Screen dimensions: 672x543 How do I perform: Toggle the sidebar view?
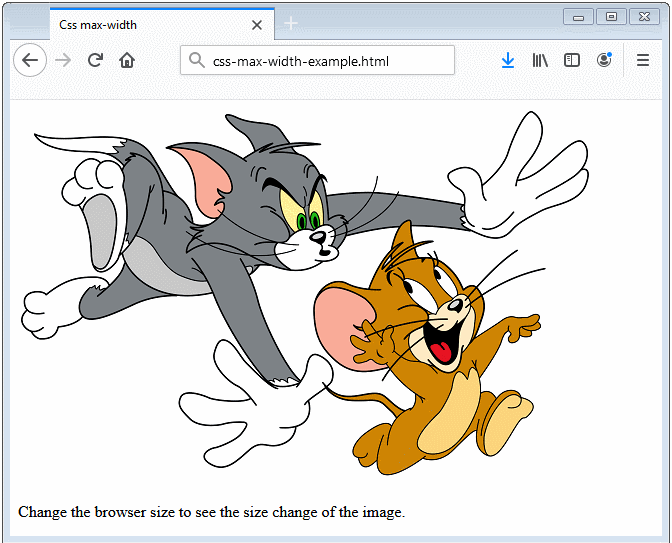[572, 60]
